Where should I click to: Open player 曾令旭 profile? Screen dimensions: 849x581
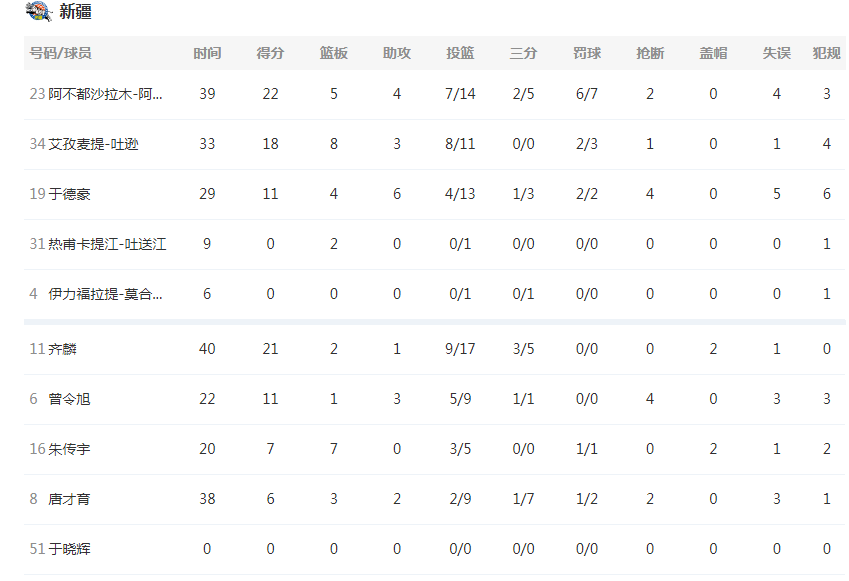point(69,399)
